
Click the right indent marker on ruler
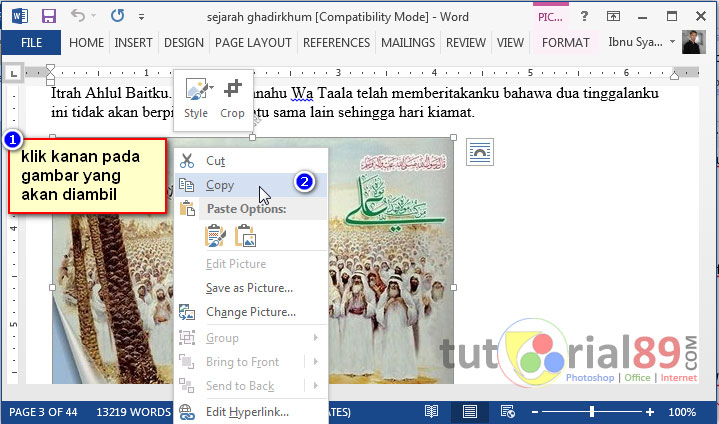click(674, 75)
